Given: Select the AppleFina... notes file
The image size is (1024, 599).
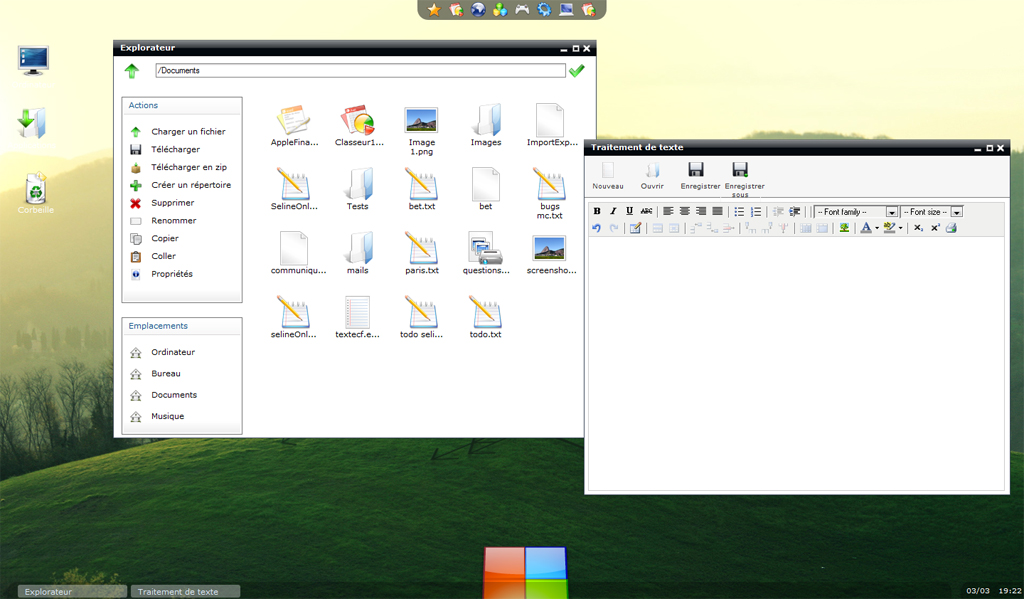Looking at the screenshot, I should (294, 125).
